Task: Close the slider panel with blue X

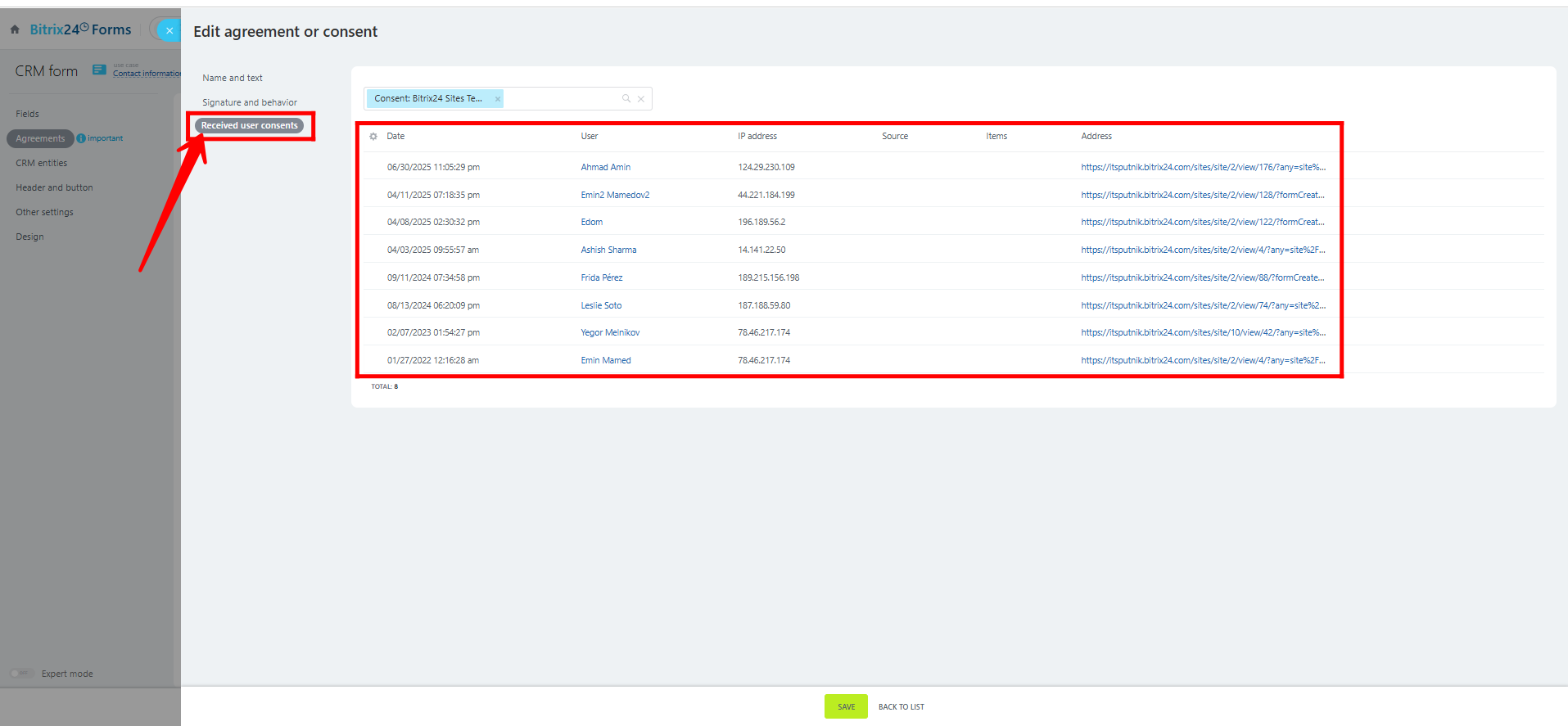Action: 169,30
